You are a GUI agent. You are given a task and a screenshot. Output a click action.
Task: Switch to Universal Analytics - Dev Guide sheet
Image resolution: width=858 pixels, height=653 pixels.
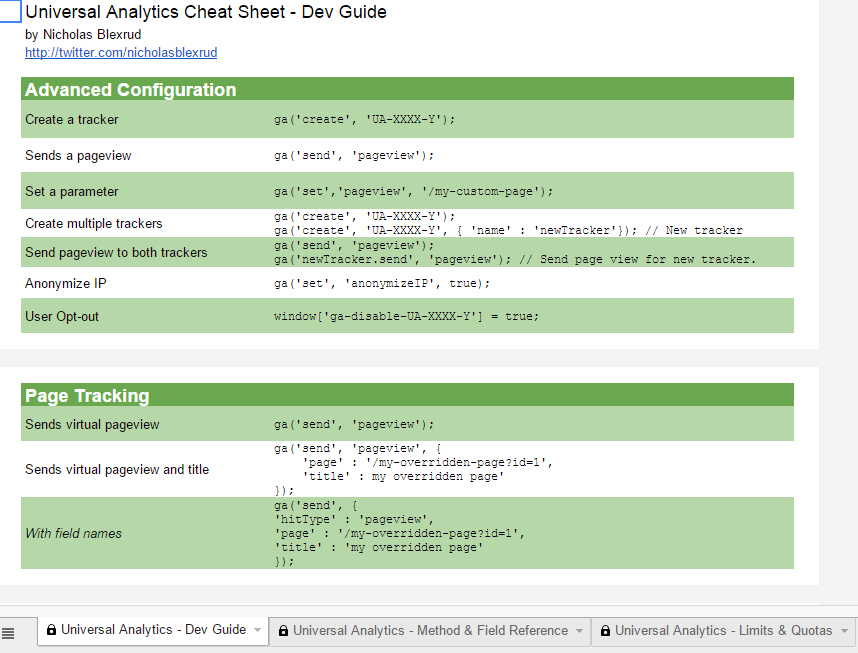153,630
